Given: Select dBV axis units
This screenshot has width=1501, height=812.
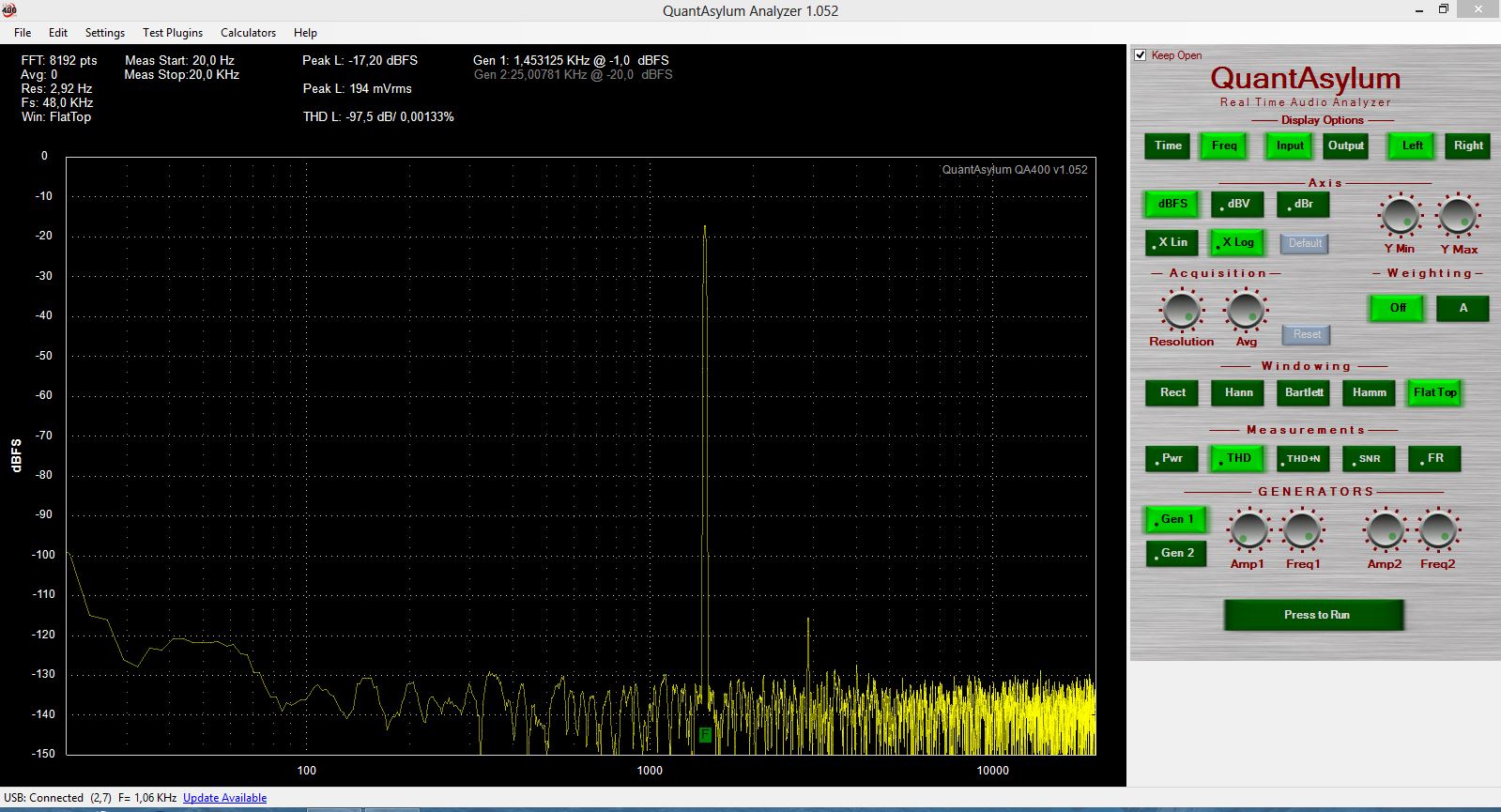Looking at the screenshot, I should (x=1237, y=204).
